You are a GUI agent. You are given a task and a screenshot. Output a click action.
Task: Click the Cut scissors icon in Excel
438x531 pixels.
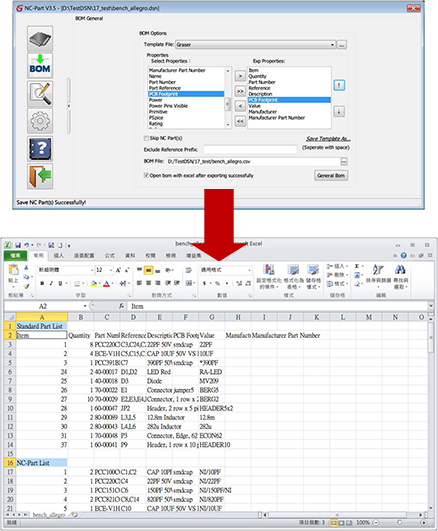[26, 268]
